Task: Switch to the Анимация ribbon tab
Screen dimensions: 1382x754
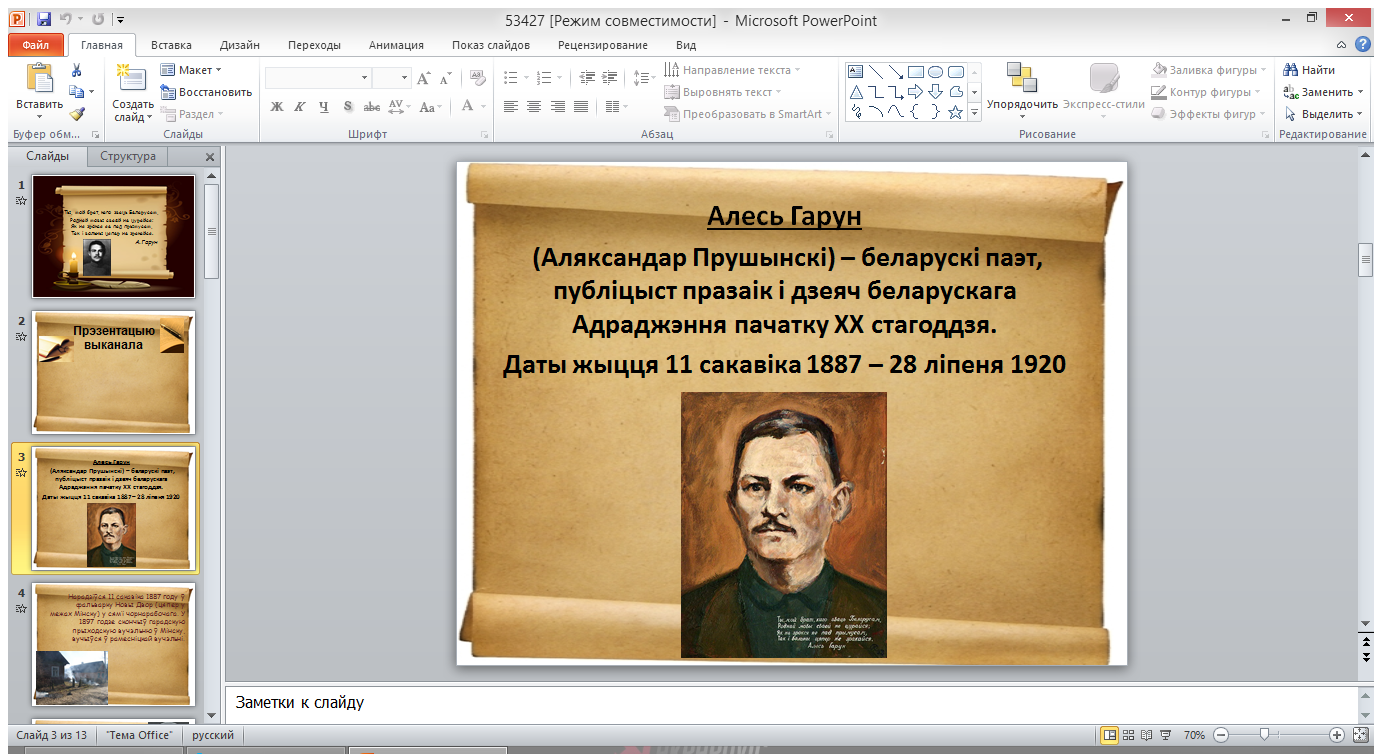Action: pyautogui.click(x=396, y=45)
